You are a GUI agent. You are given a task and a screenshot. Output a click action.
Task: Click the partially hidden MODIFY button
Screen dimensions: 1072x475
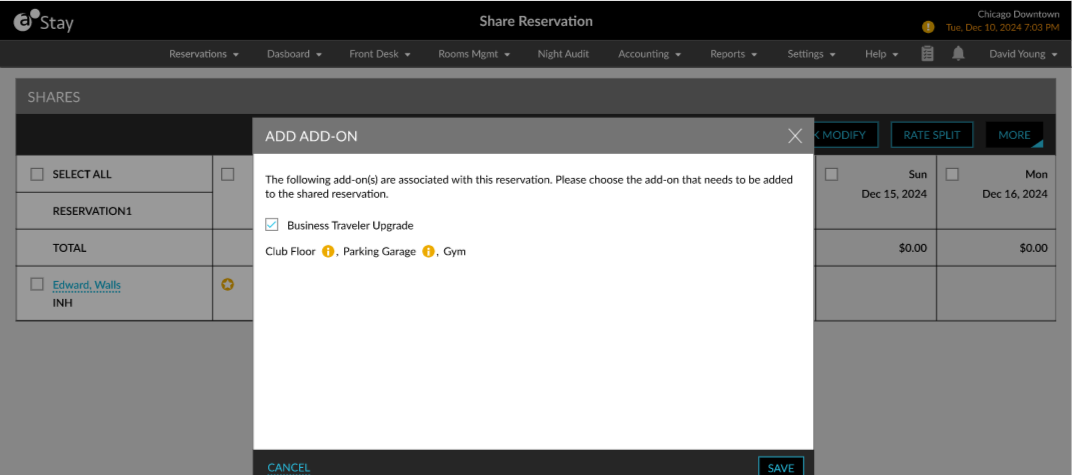coord(845,135)
